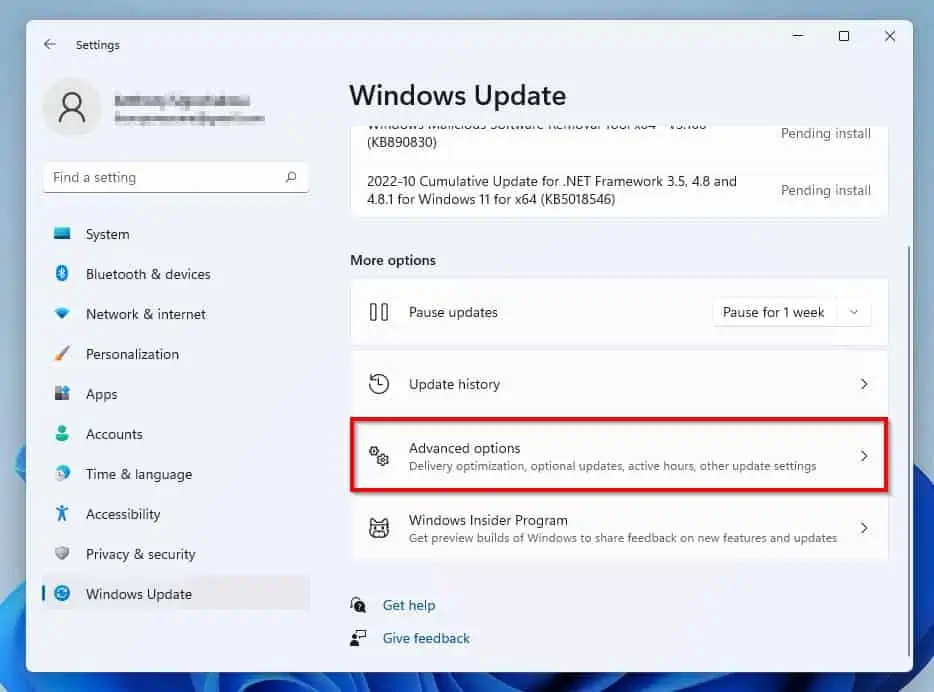The height and width of the screenshot is (692, 934).
Task: Click the Pause for 1 week button
Action: (774, 312)
